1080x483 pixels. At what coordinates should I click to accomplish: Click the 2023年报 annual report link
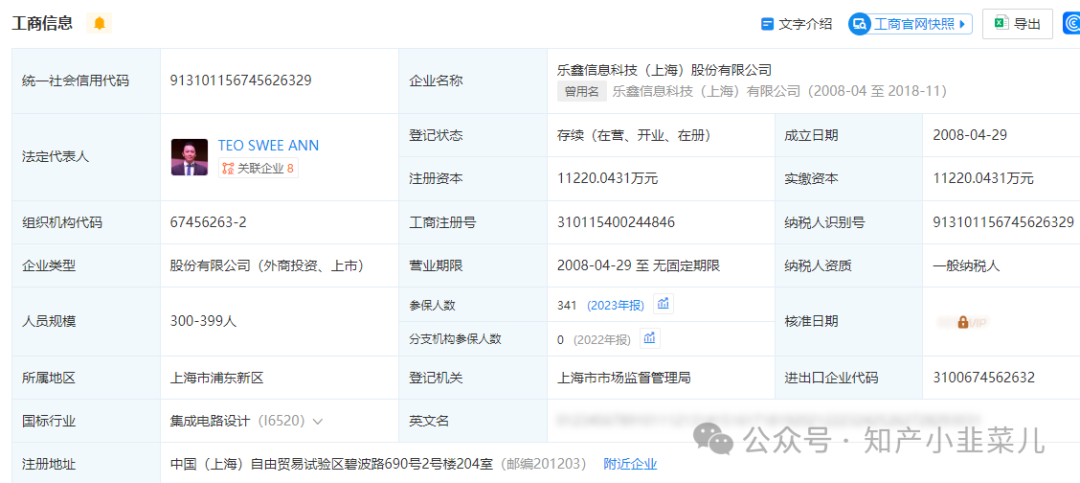(615, 305)
